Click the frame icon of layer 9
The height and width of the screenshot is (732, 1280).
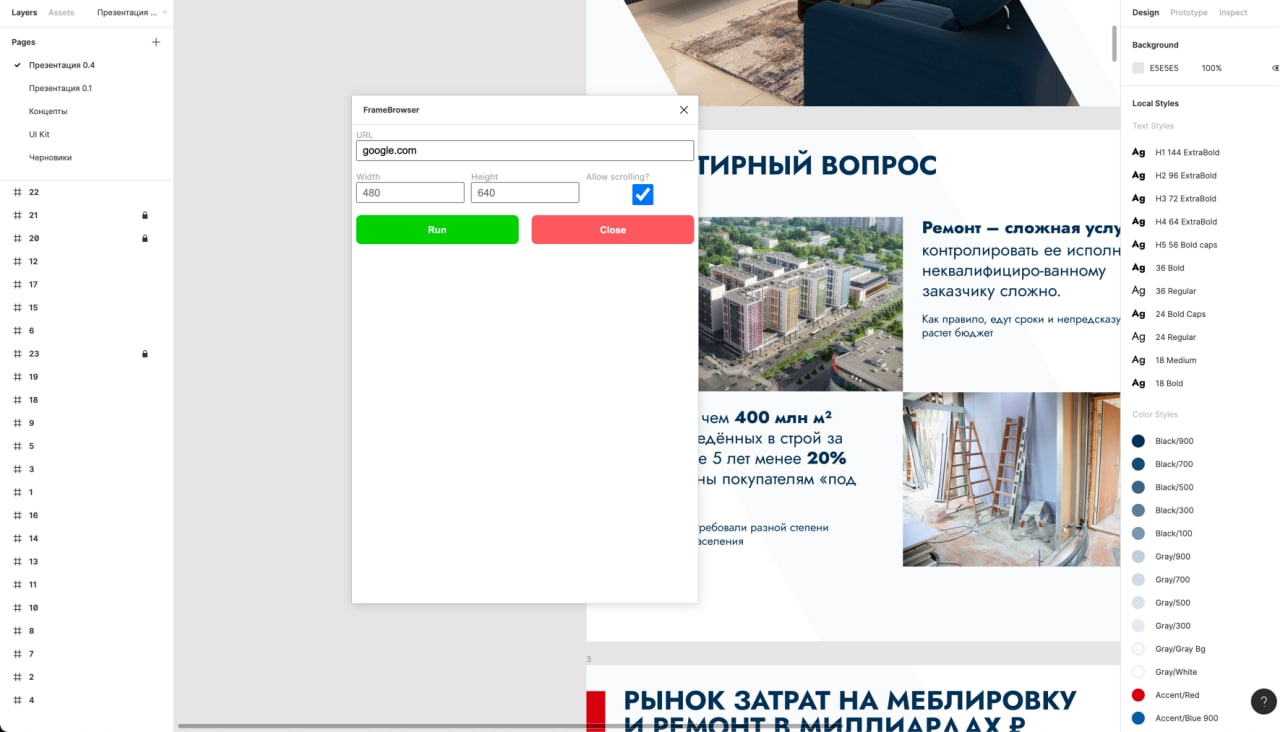17,423
